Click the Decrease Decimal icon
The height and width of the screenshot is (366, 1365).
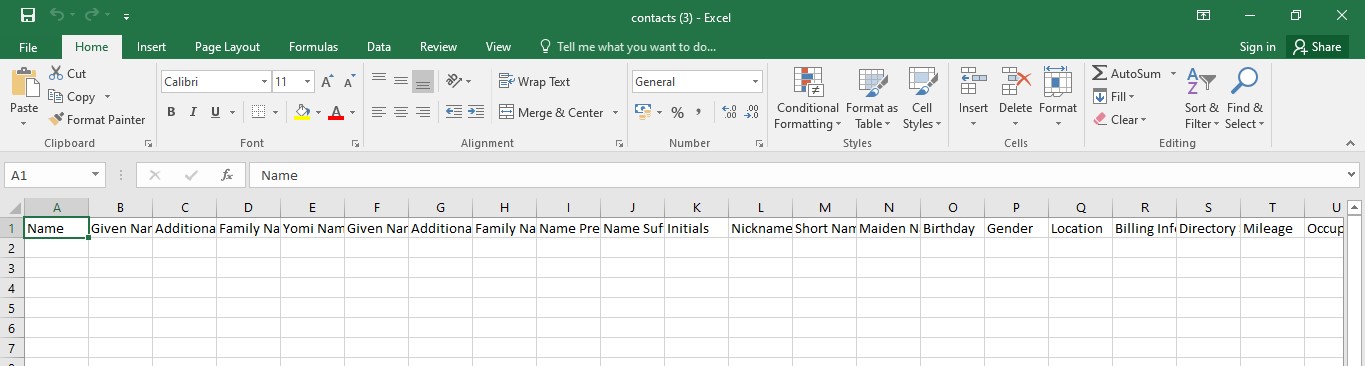[x=751, y=112]
